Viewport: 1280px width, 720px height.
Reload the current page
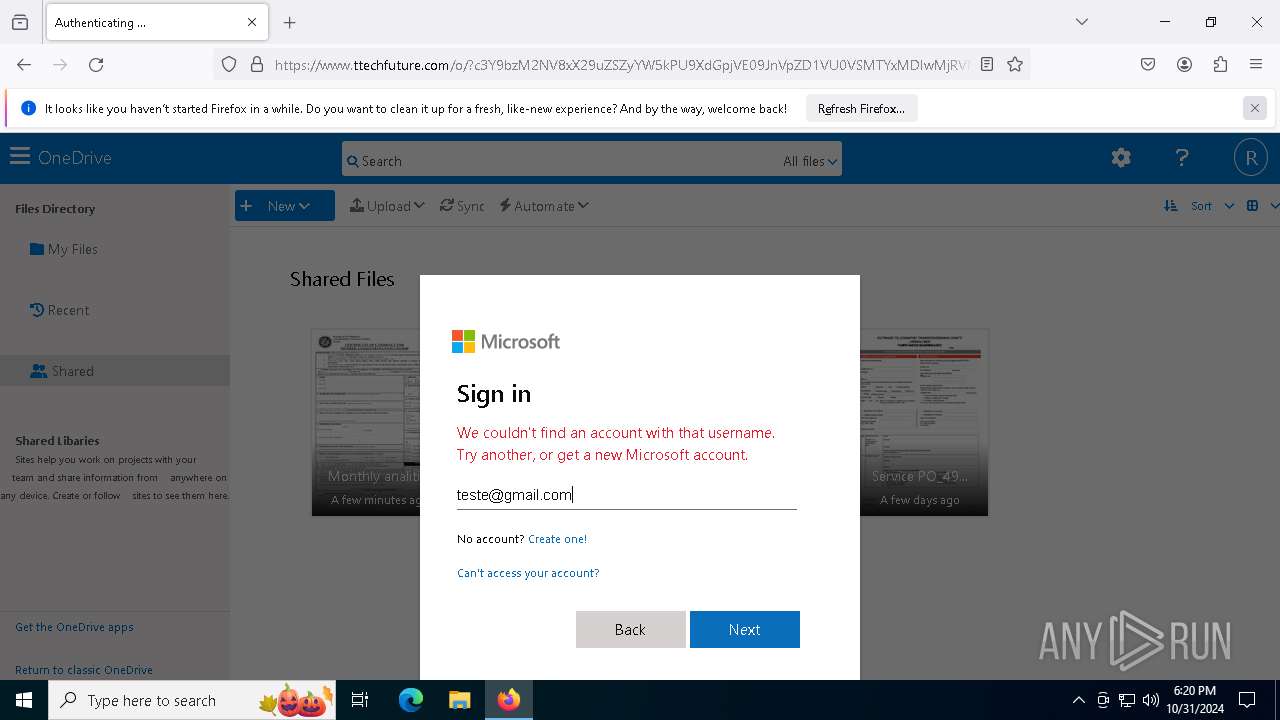click(x=96, y=64)
